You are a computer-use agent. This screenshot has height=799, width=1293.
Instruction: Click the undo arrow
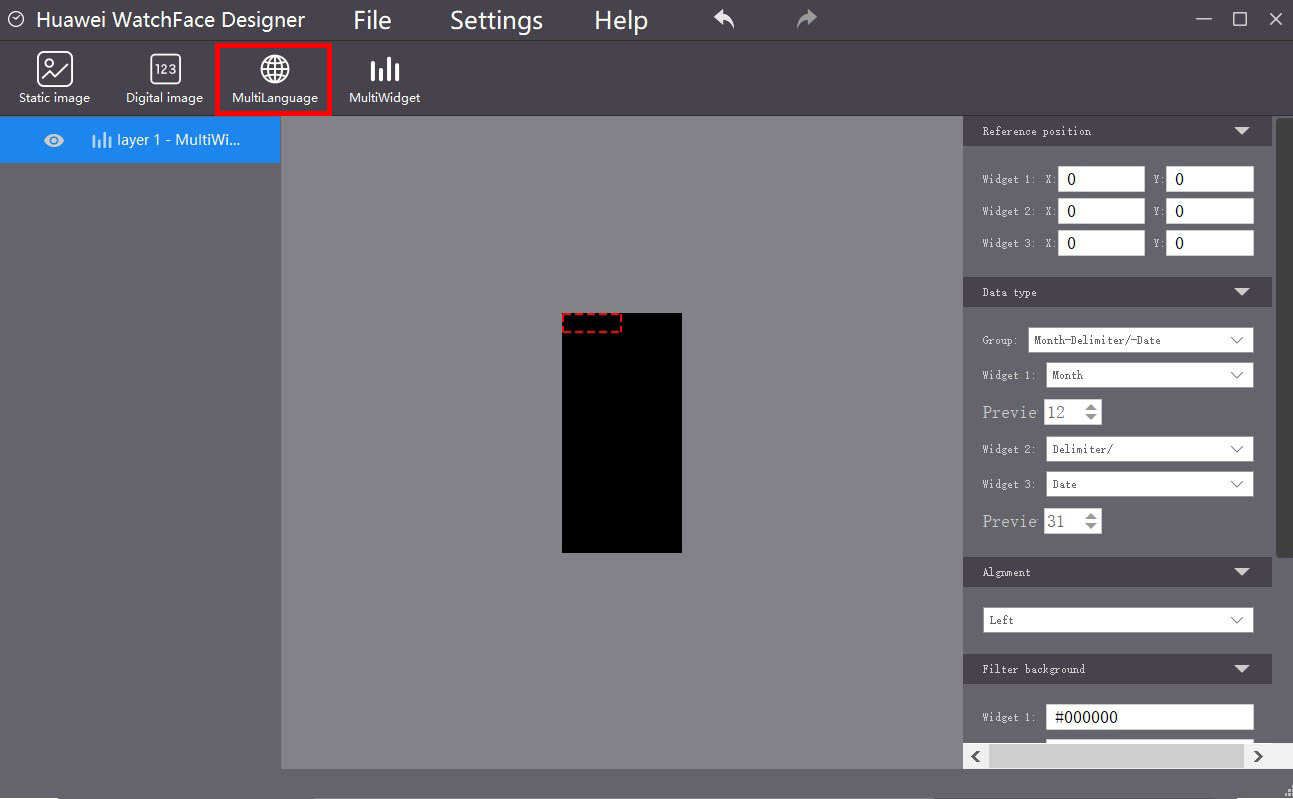tap(724, 19)
